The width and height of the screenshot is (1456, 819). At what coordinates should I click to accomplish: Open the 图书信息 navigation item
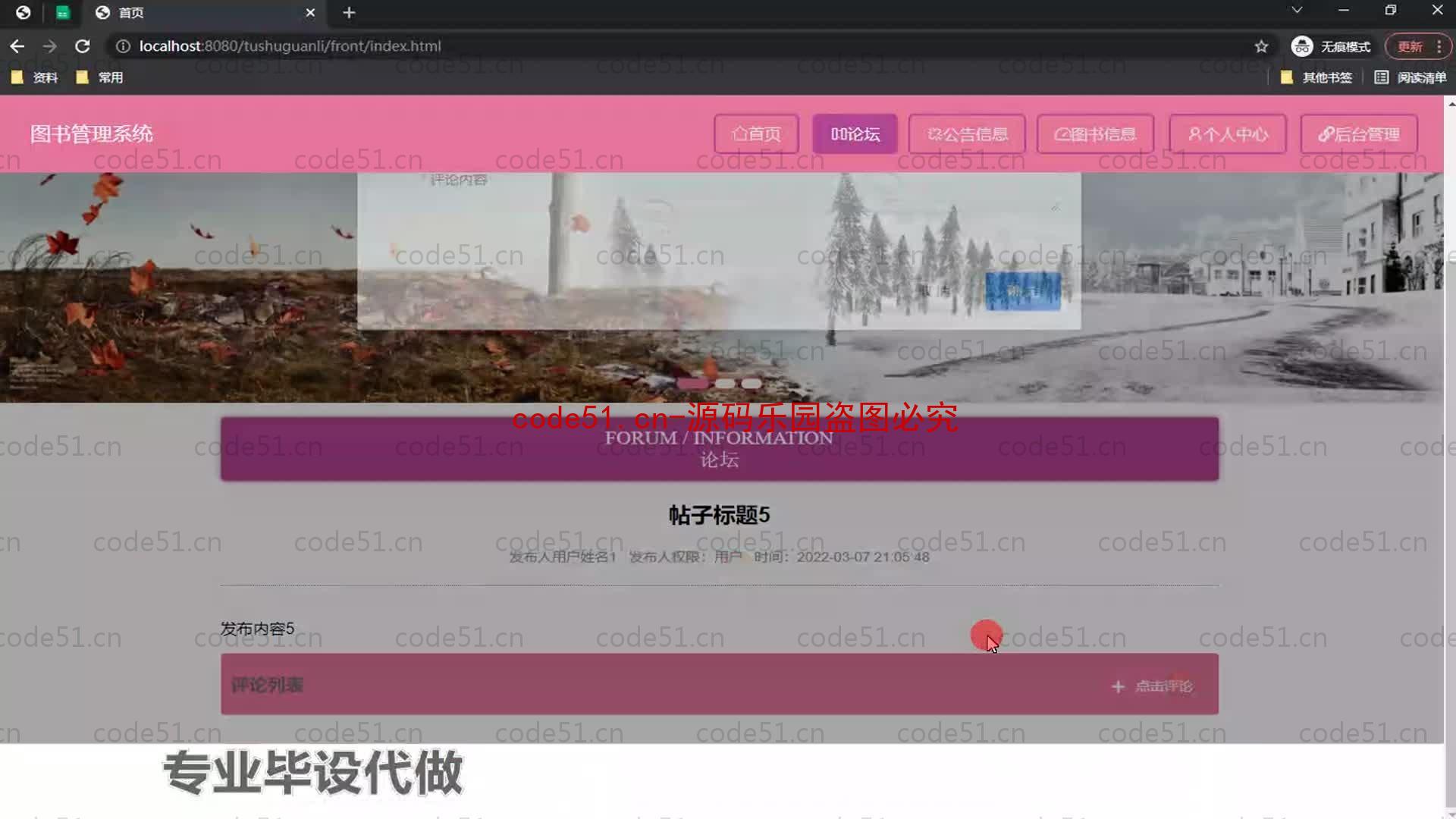pos(1095,134)
